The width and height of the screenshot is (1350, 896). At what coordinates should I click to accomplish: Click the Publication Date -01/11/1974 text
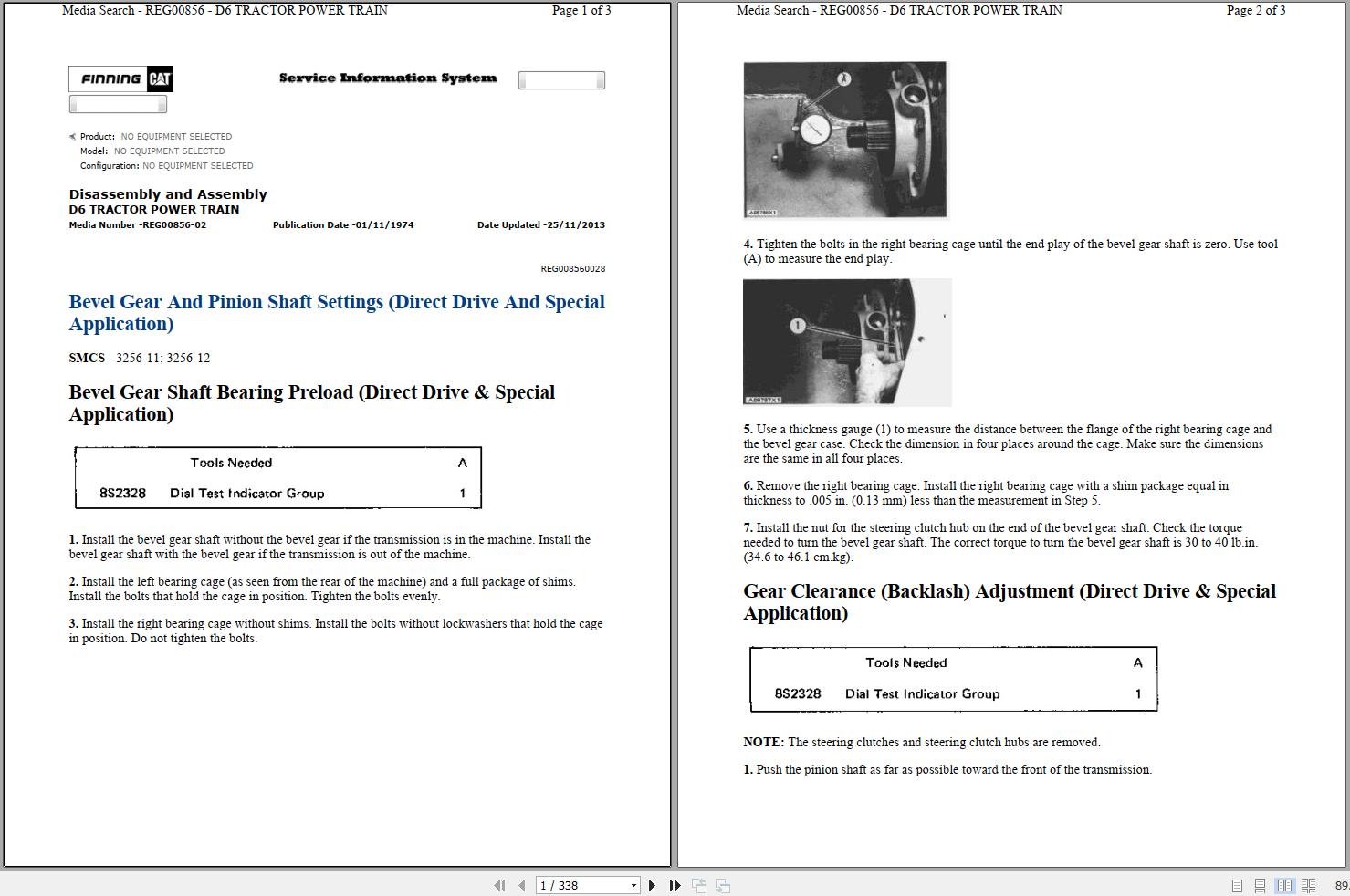click(x=343, y=224)
